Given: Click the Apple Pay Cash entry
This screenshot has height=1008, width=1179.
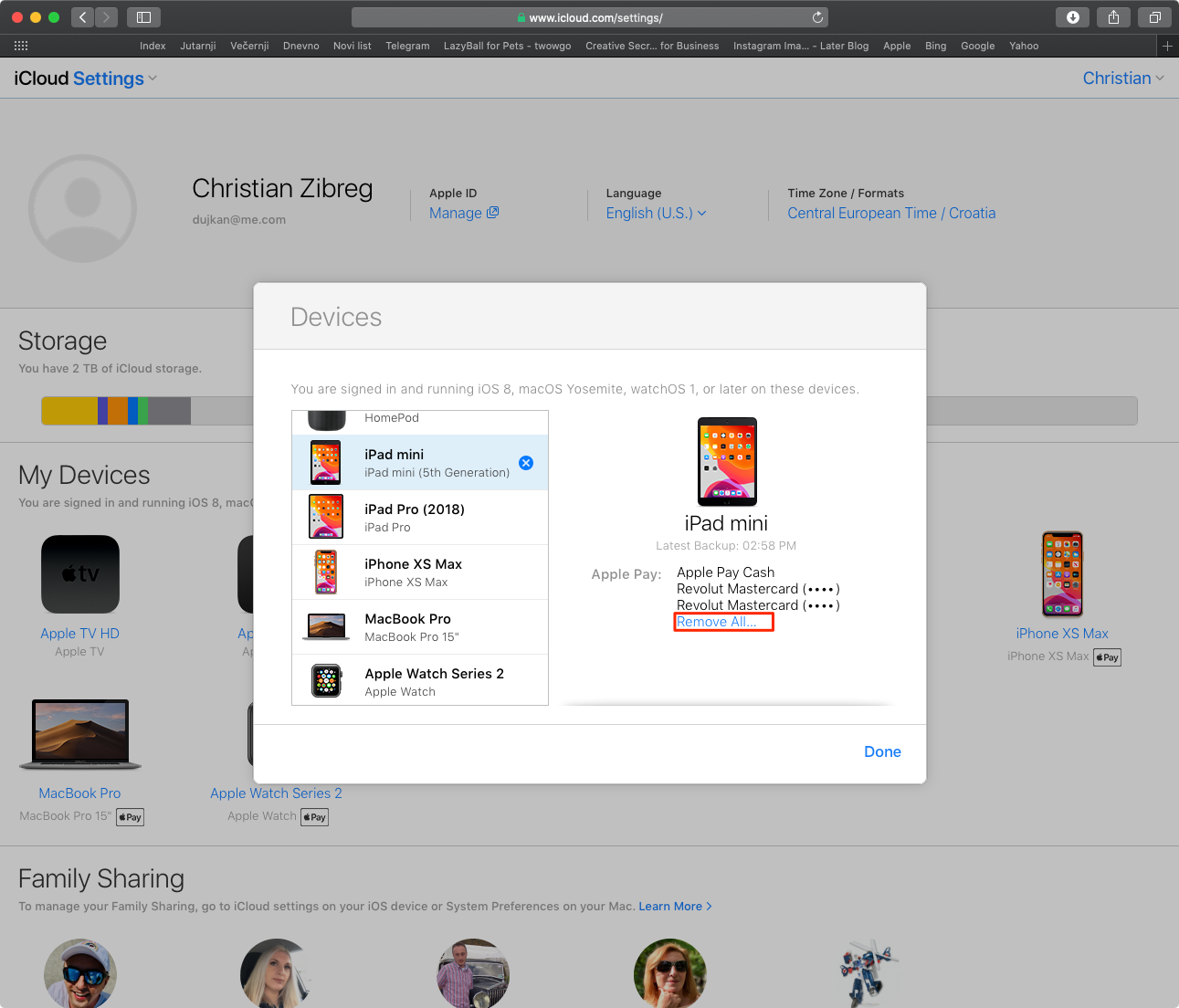Looking at the screenshot, I should tap(725, 572).
